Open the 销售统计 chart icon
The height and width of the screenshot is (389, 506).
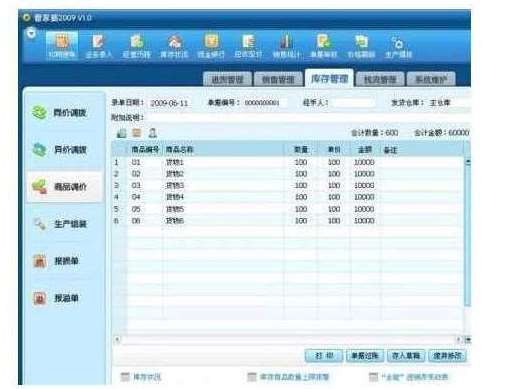(286, 46)
